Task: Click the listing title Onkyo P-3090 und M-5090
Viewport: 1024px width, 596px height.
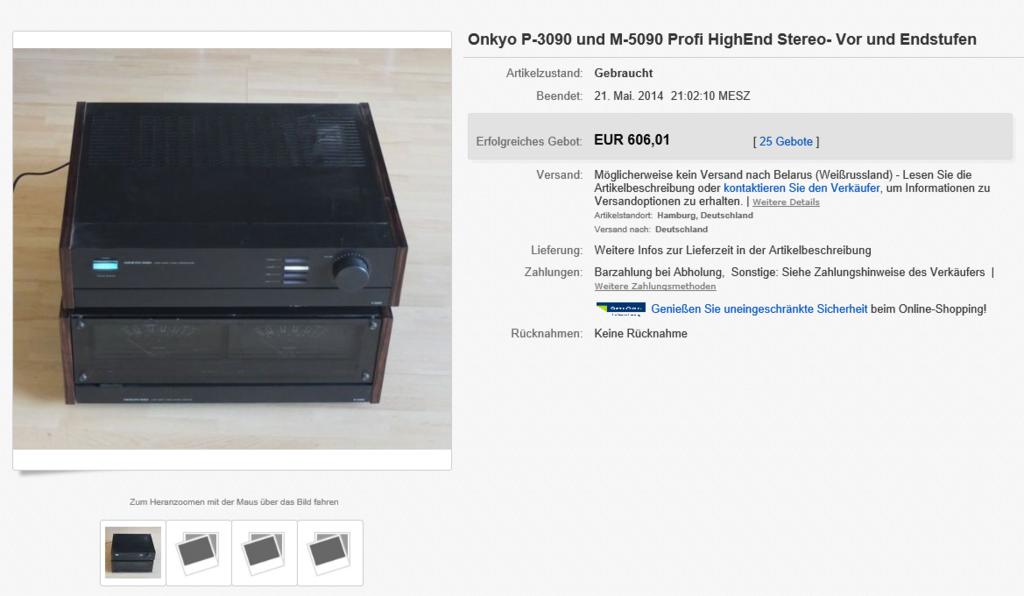Action: (x=722, y=39)
